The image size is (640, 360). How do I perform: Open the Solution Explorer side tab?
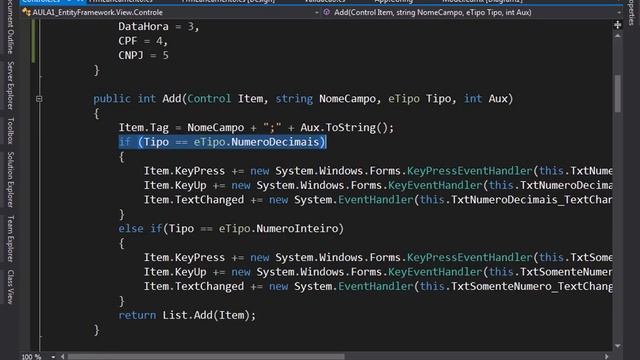[x=11, y=180]
